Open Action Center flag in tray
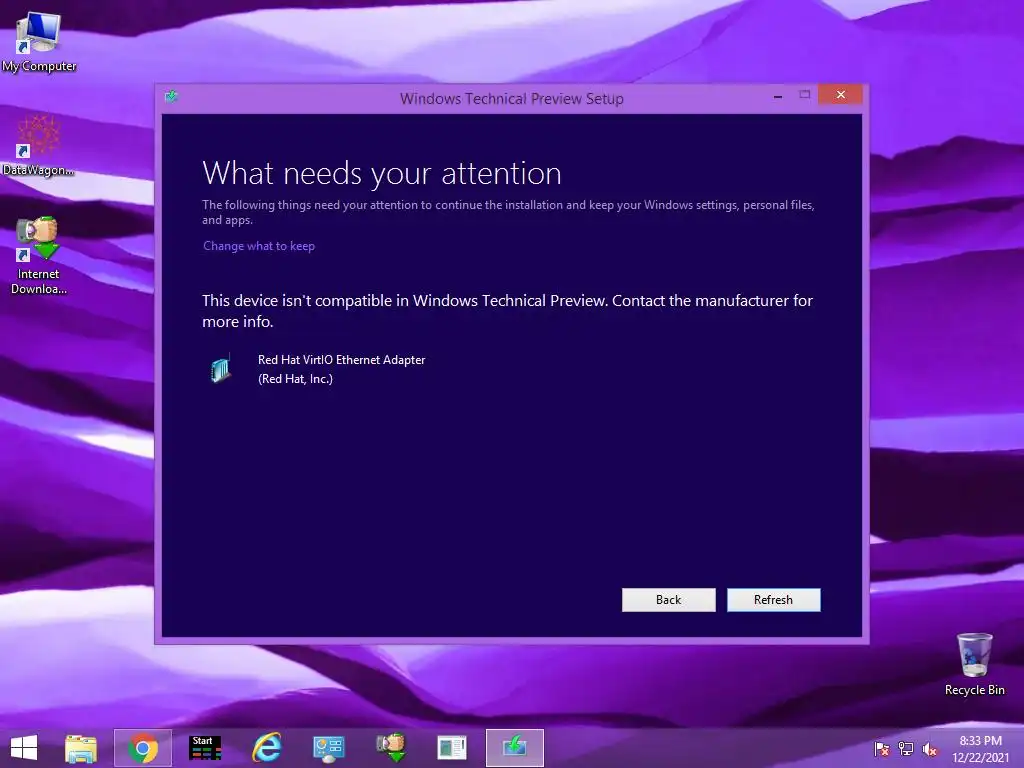 coord(882,749)
